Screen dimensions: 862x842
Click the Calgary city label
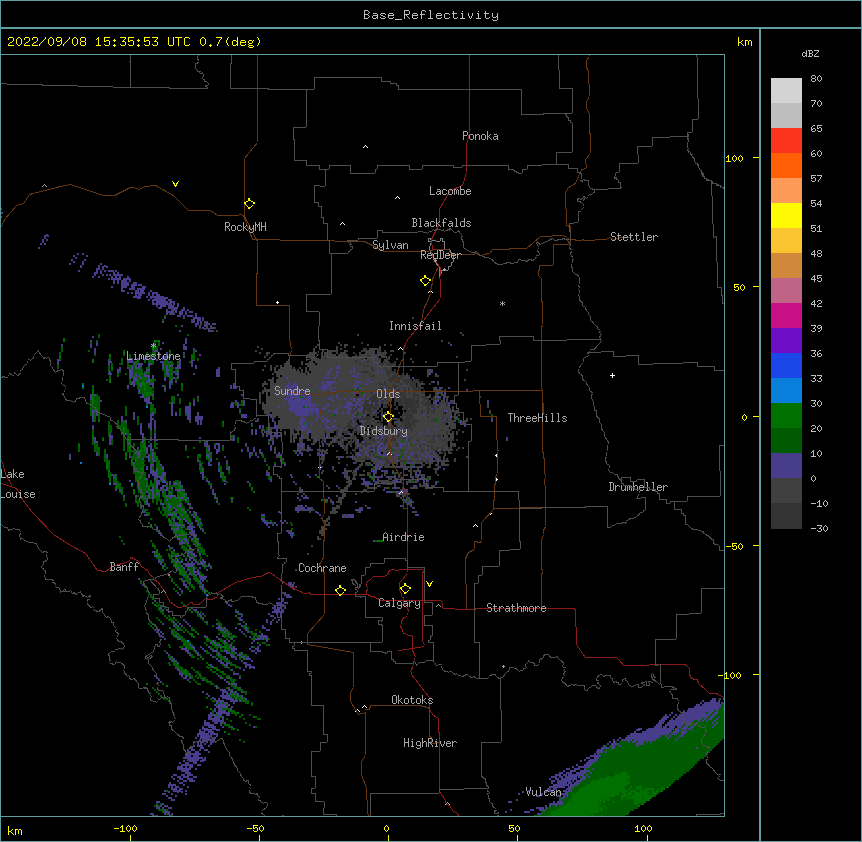(x=399, y=603)
